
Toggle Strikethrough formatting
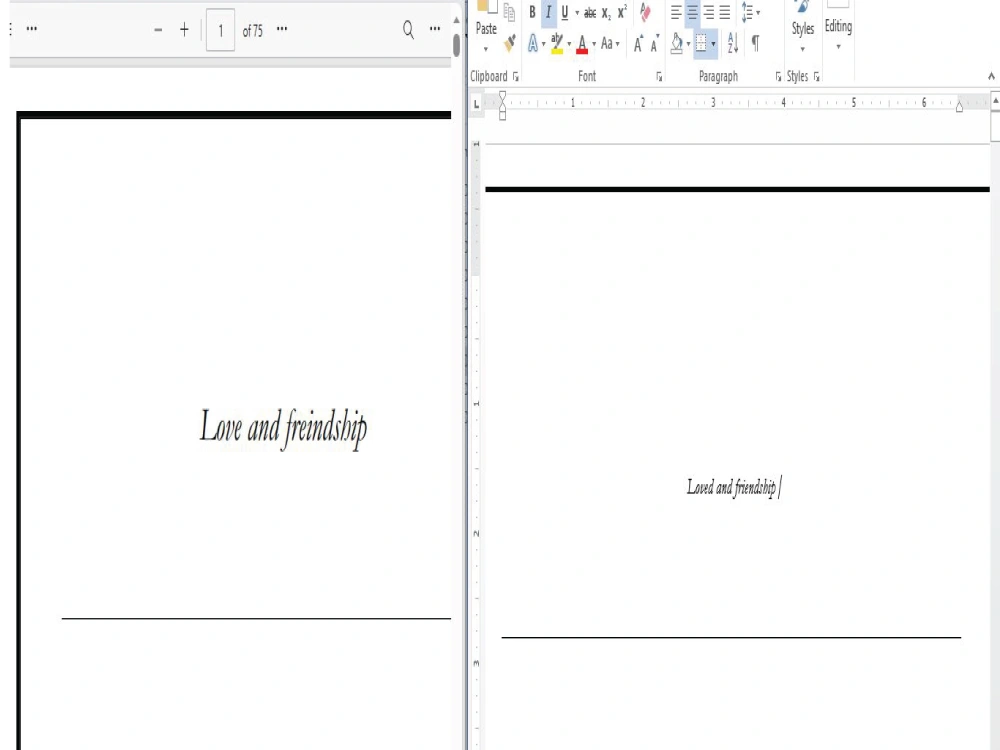[590, 12]
